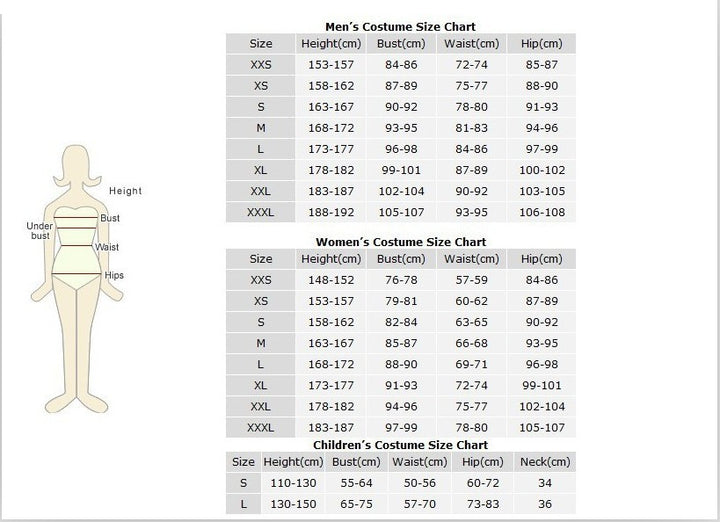The width and height of the screenshot is (720, 522).
Task: Click the 'Hips' label on the figure
Action: click(x=114, y=275)
